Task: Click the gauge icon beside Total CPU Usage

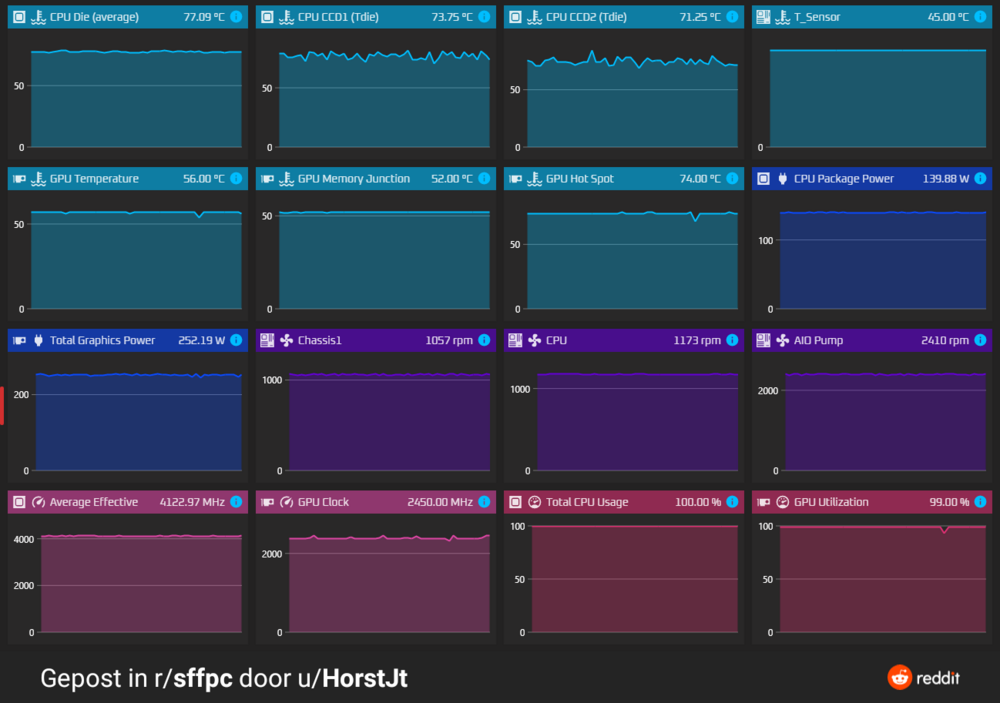Action: point(534,502)
